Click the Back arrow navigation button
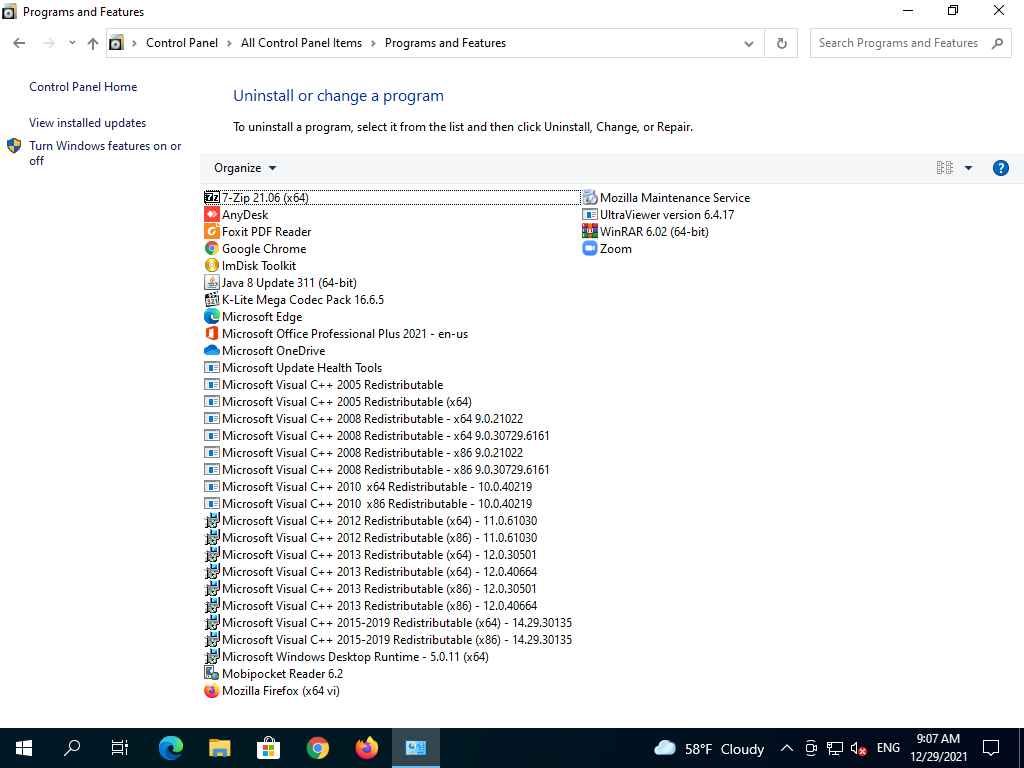Viewport: 1024px width, 768px height. tap(19, 43)
